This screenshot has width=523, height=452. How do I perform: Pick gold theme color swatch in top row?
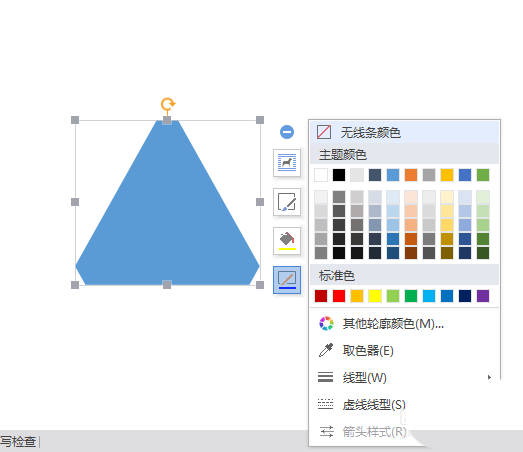coord(447,175)
